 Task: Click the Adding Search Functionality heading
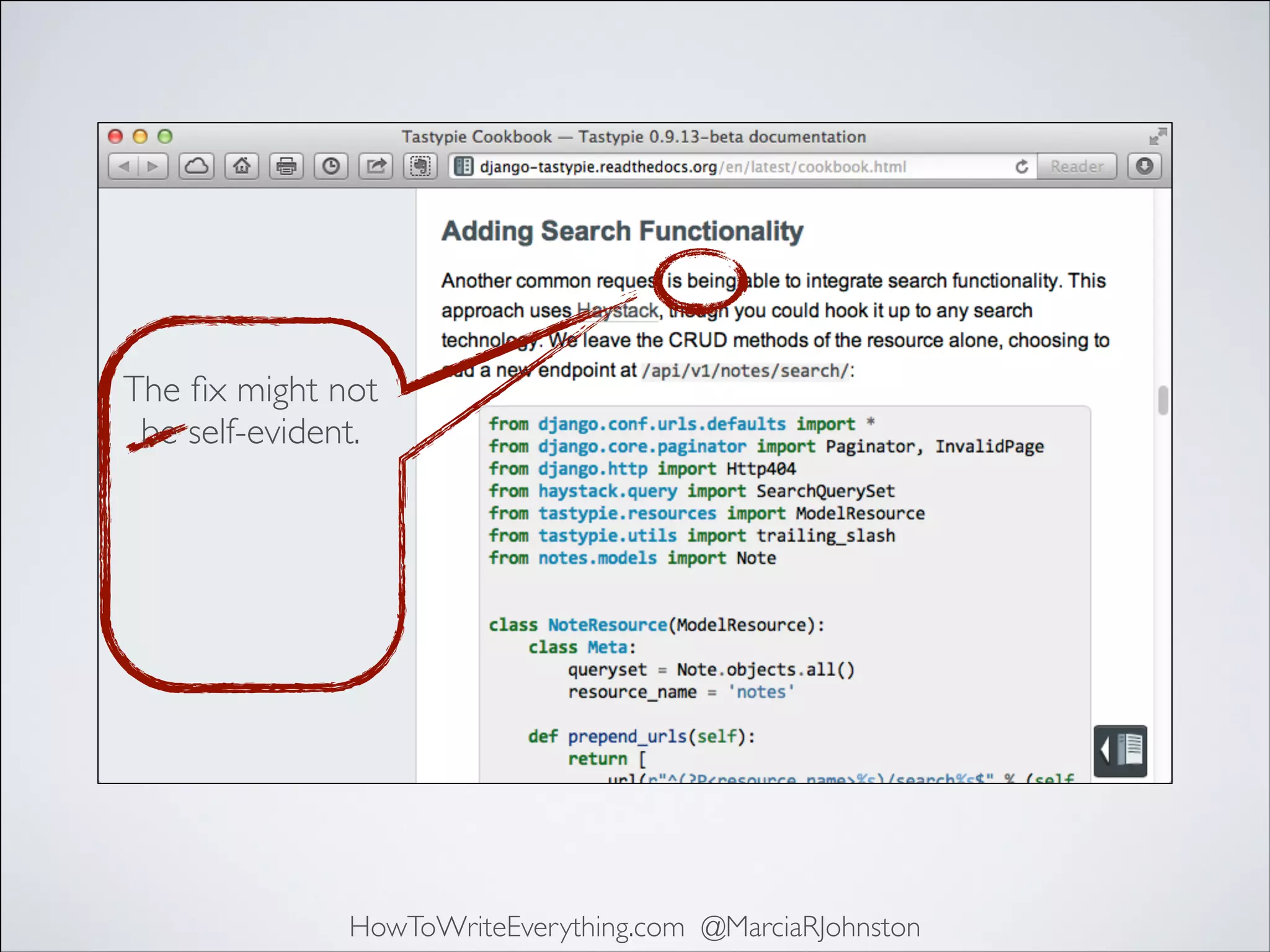click(x=622, y=231)
